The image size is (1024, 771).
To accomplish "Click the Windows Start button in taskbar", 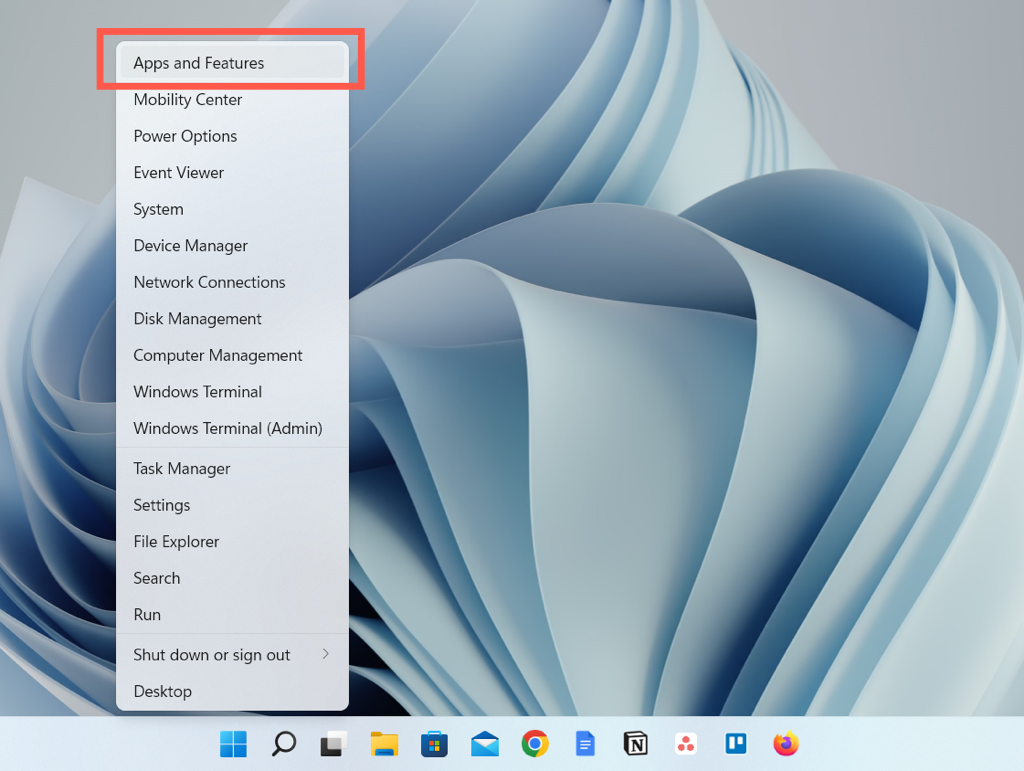I will pyautogui.click(x=234, y=744).
